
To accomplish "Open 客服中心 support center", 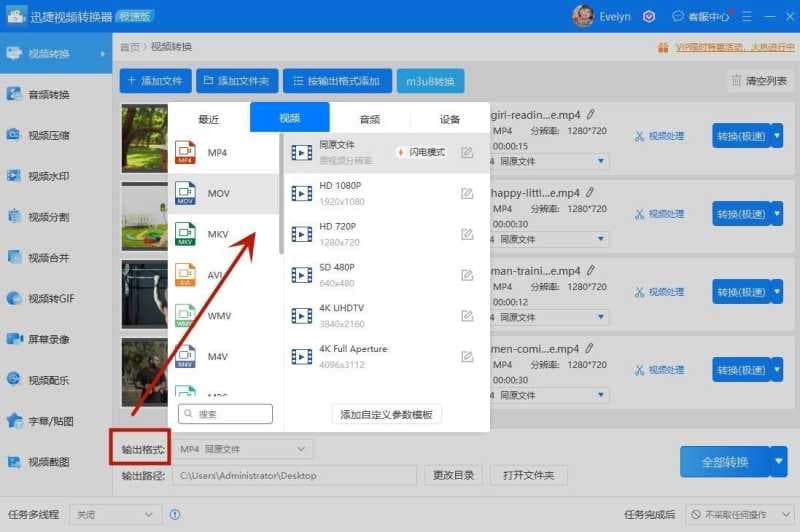I will (x=701, y=17).
